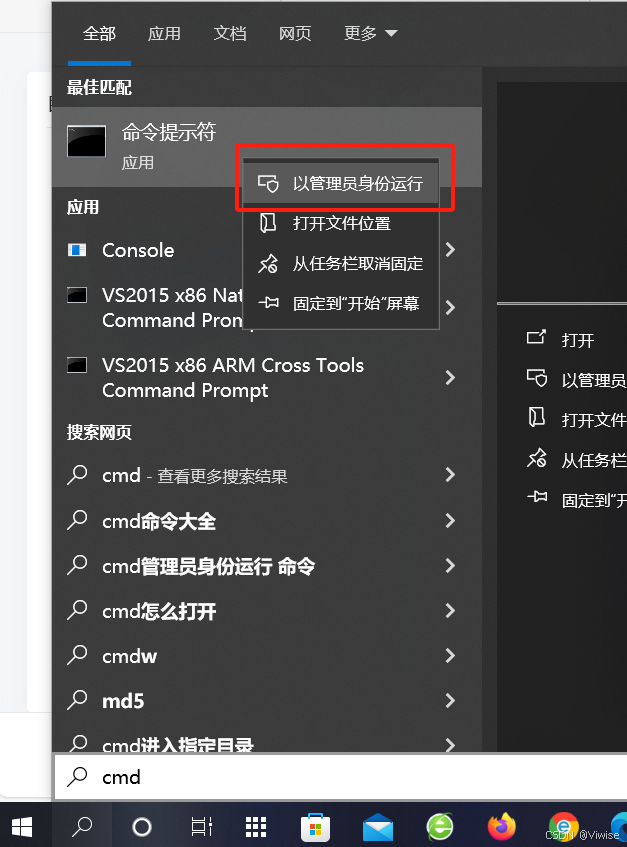Click the 命令提示符 app icon
The height and width of the screenshot is (847, 627).
(x=86, y=141)
